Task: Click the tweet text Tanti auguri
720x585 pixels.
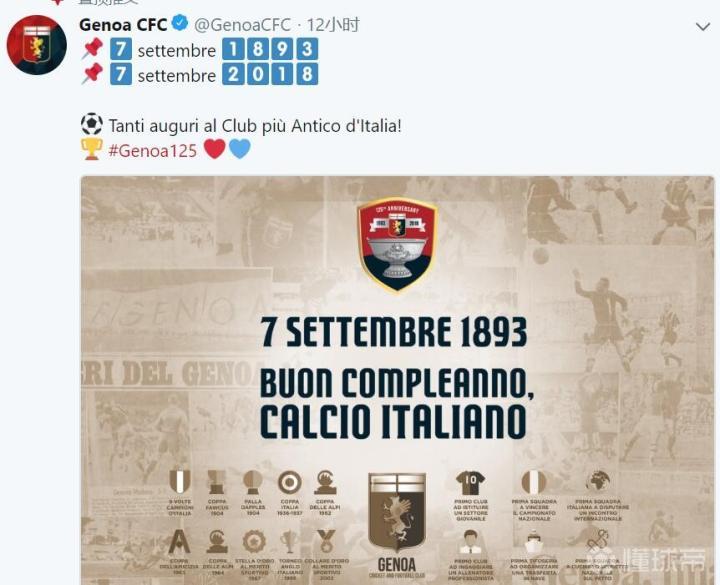Action: click(255, 126)
